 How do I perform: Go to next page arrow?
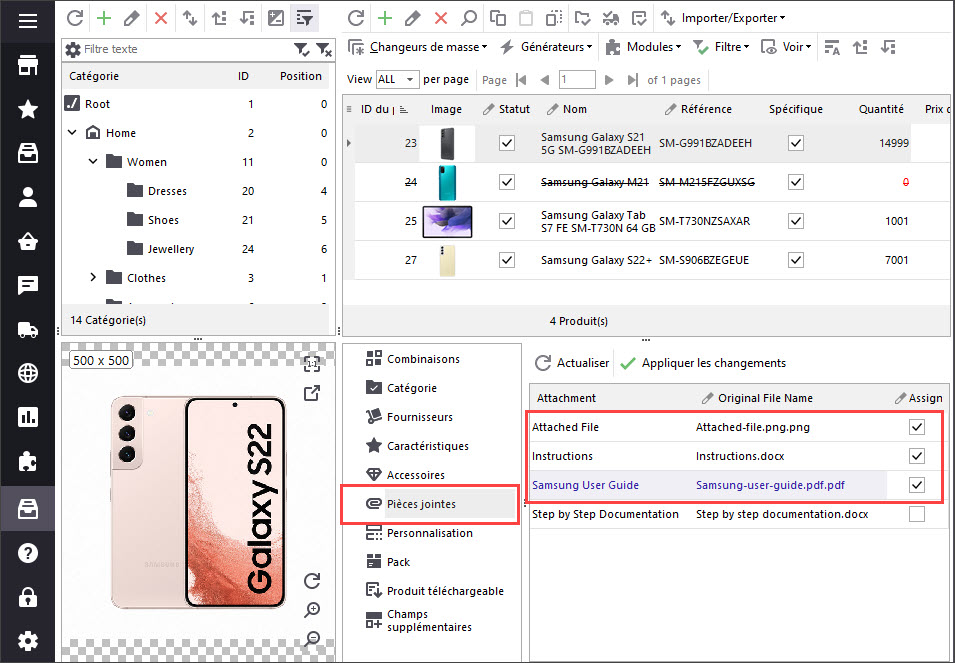(608, 80)
